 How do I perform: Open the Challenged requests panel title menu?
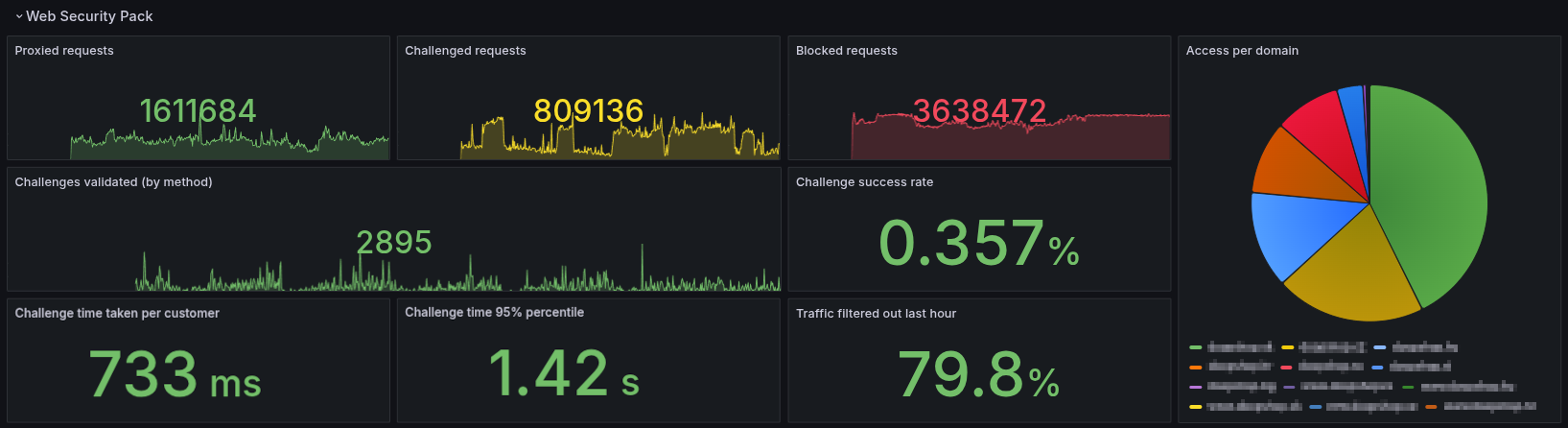coord(465,51)
